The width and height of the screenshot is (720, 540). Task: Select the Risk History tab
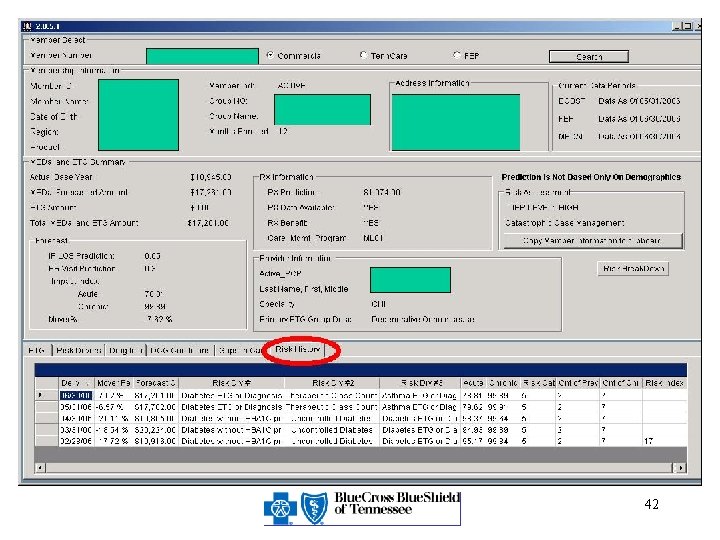298,349
